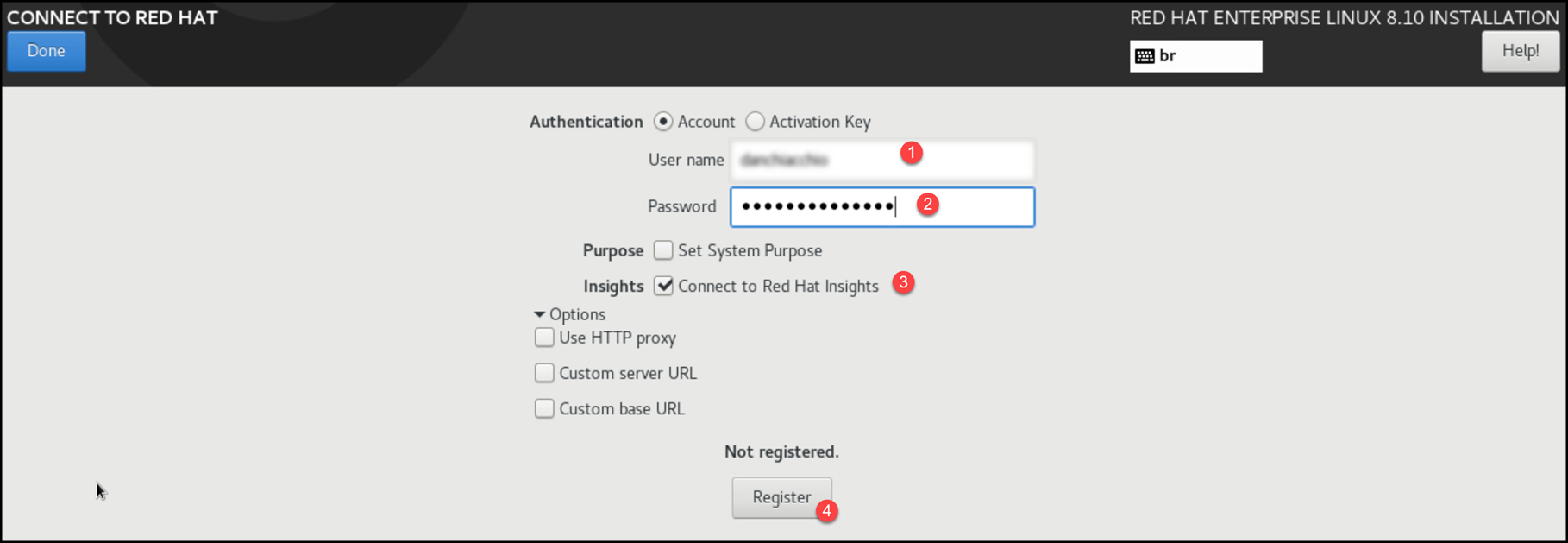Enable Set System Purpose checkbox
Image resolution: width=1568 pixels, height=543 pixels.
pyautogui.click(x=663, y=250)
